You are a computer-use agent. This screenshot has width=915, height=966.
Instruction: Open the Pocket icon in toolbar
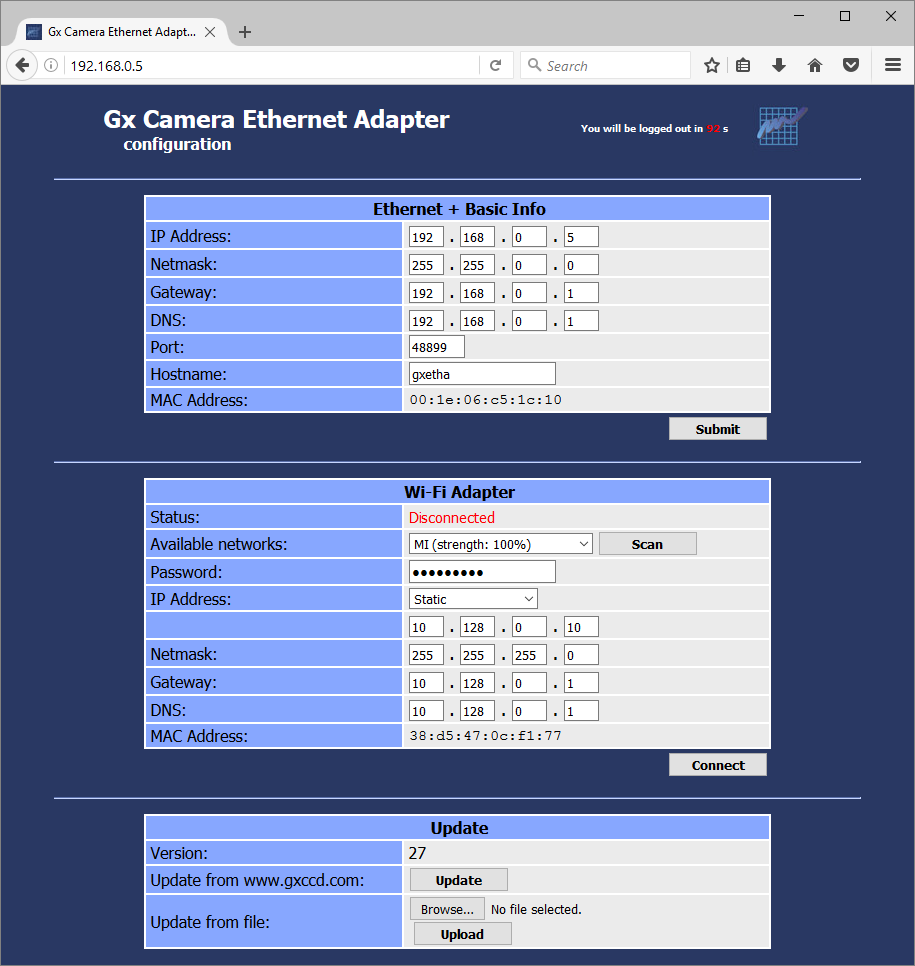851,65
